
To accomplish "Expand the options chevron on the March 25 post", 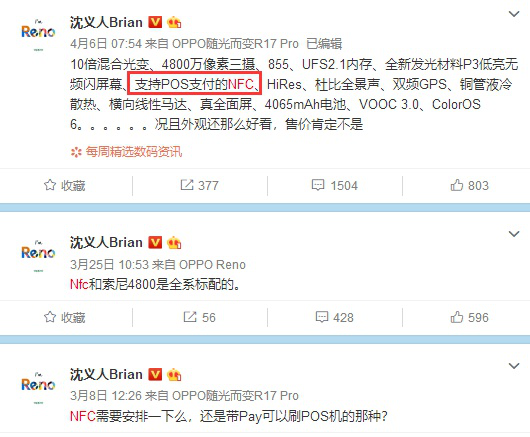I will (514, 234).
